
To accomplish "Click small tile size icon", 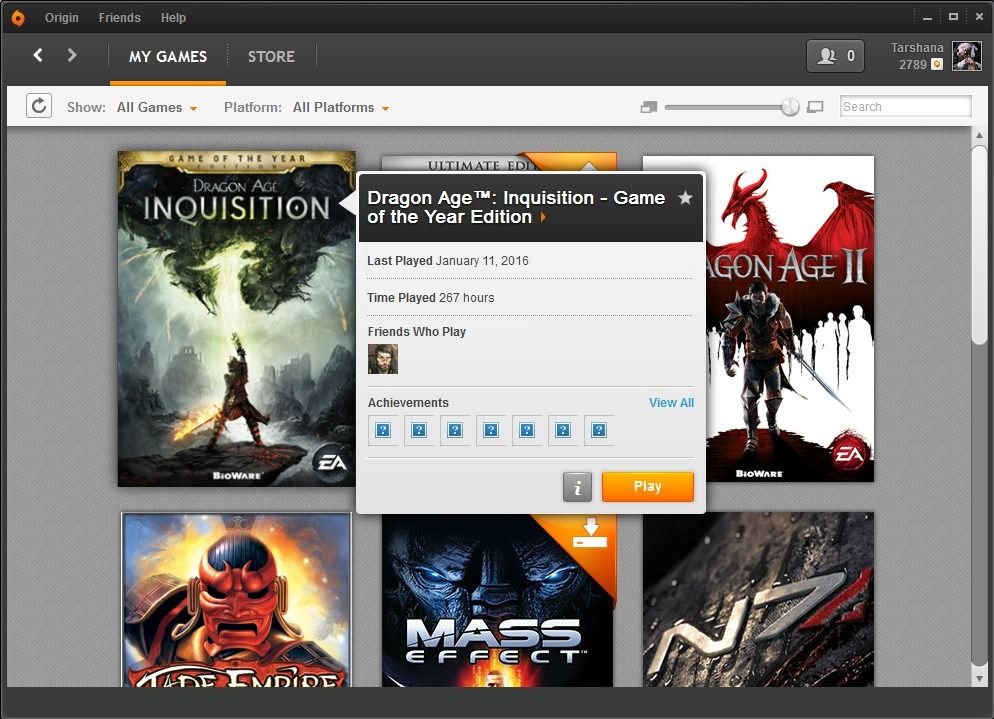I will [x=649, y=107].
